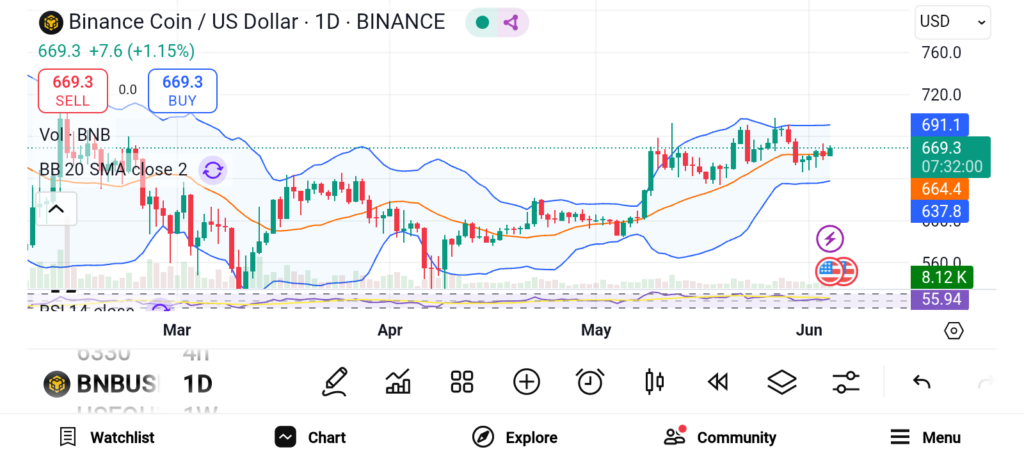Click the Jun date axis label
Image resolution: width=1024 pixels, height=461 pixels.
[808, 330]
